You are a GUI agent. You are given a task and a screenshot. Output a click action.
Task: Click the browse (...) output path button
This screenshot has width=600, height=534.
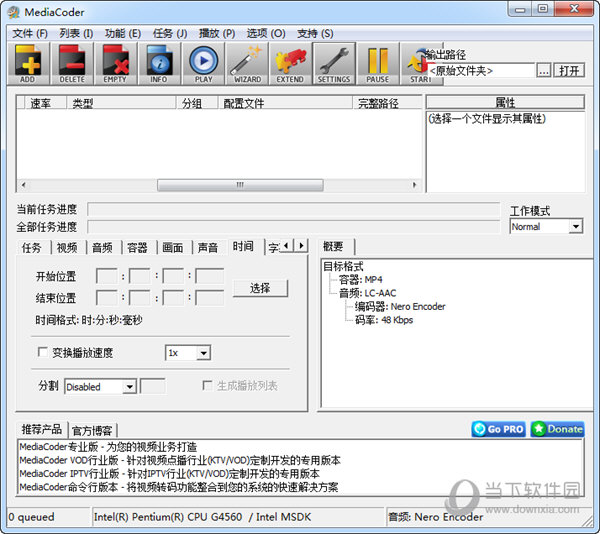pos(544,71)
